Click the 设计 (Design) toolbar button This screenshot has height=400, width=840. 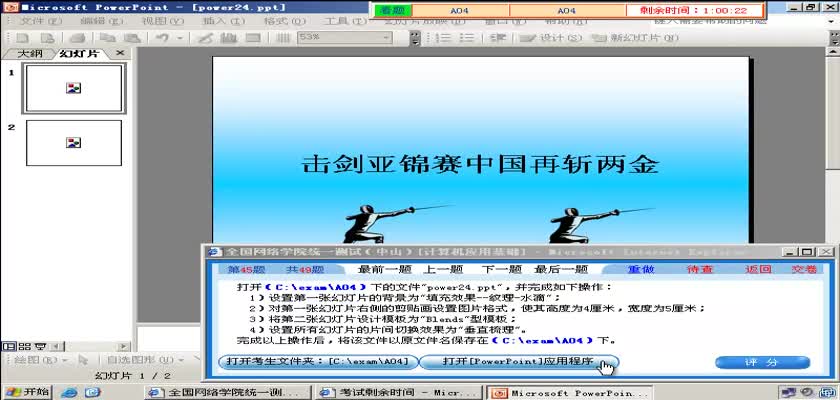pyautogui.click(x=551, y=38)
